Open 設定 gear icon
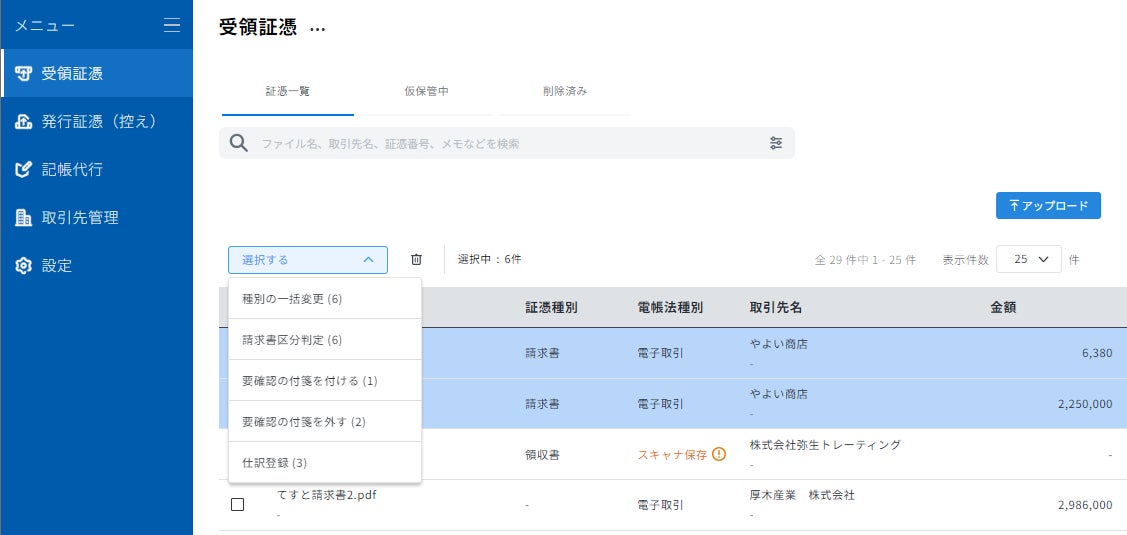 coord(24,266)
